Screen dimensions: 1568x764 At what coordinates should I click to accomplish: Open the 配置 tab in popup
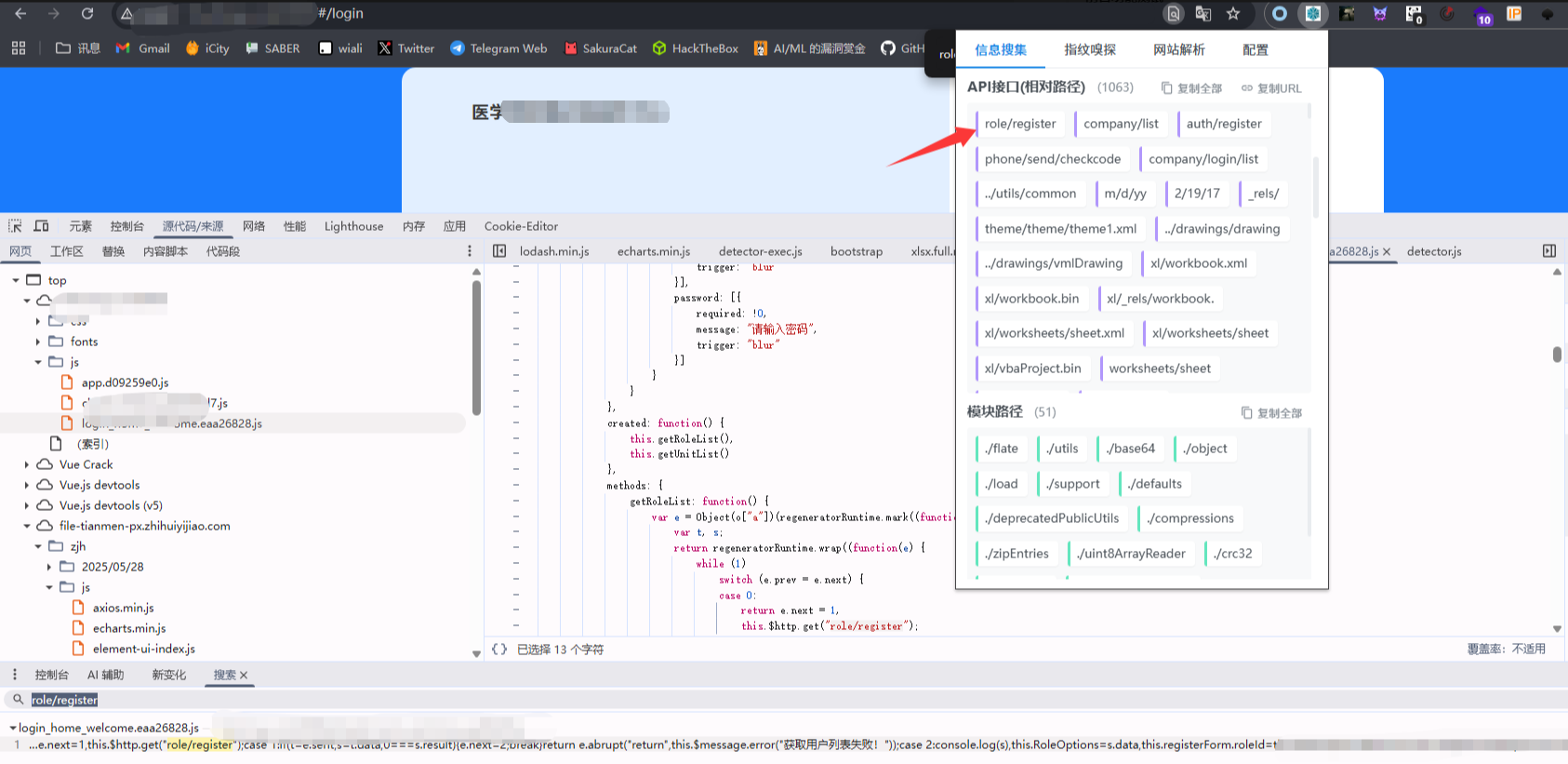[1256, 49]
